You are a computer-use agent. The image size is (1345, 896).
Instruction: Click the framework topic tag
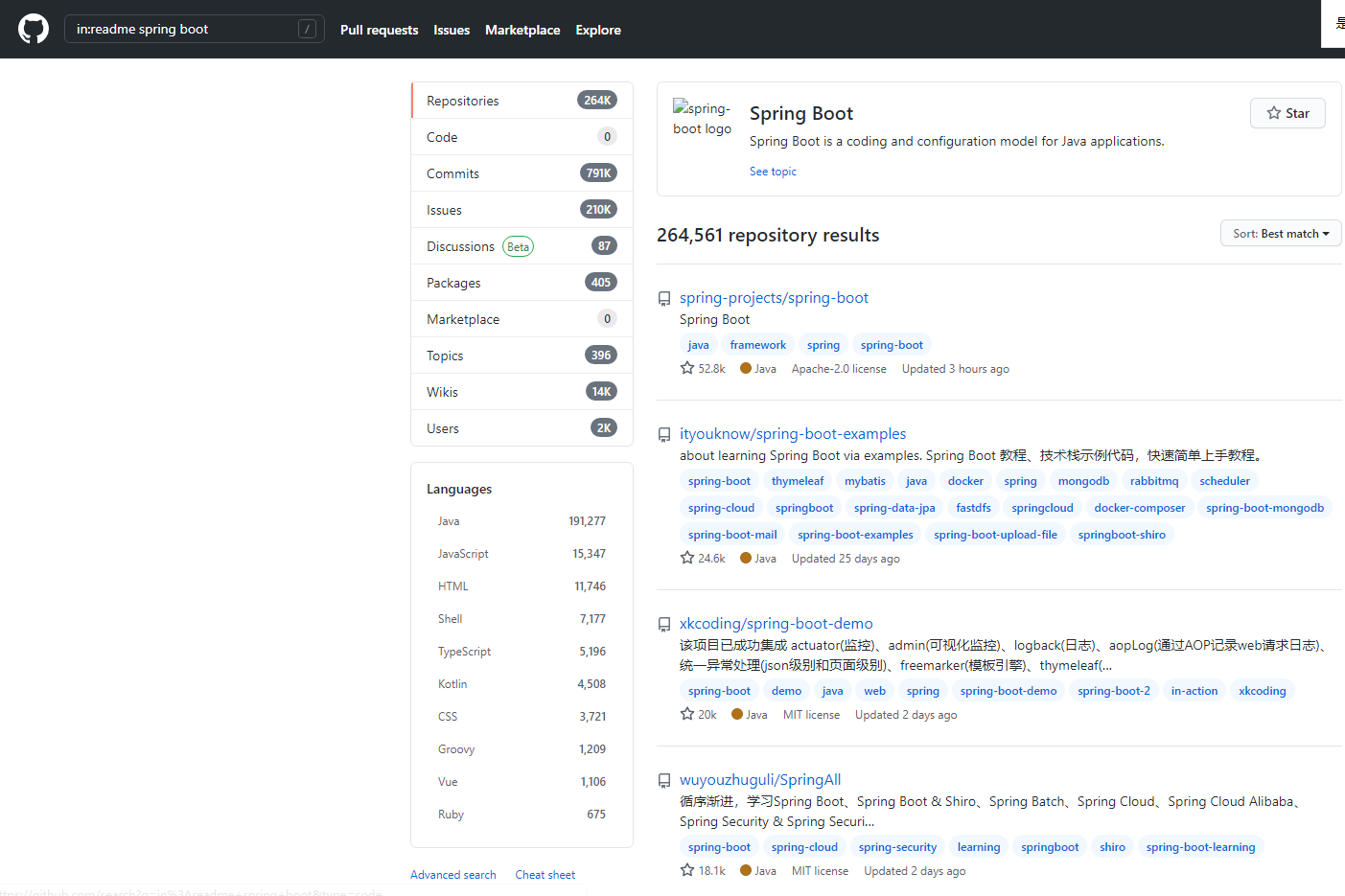[757, 345]
